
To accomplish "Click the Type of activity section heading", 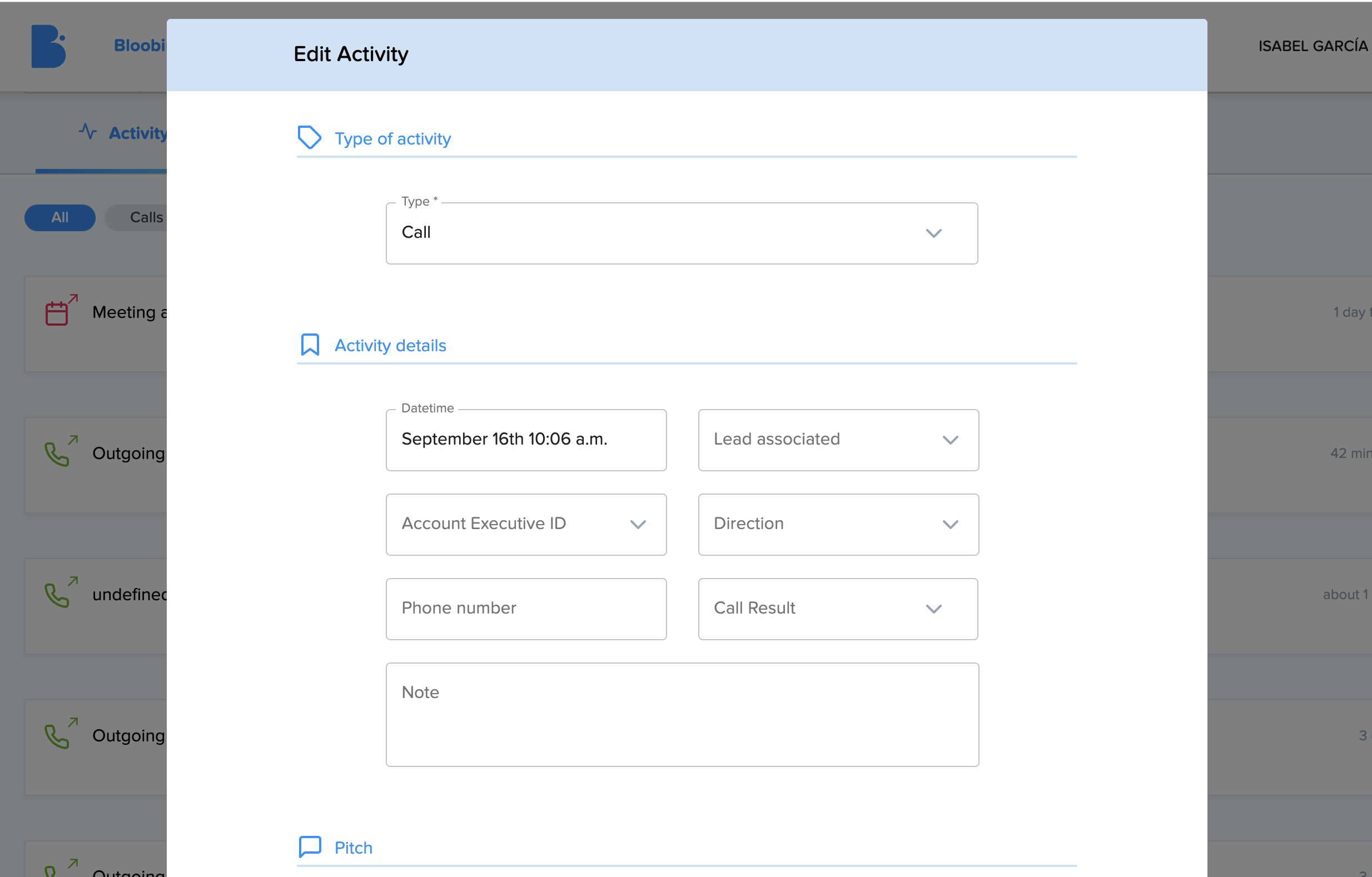I will coord(392,138).
